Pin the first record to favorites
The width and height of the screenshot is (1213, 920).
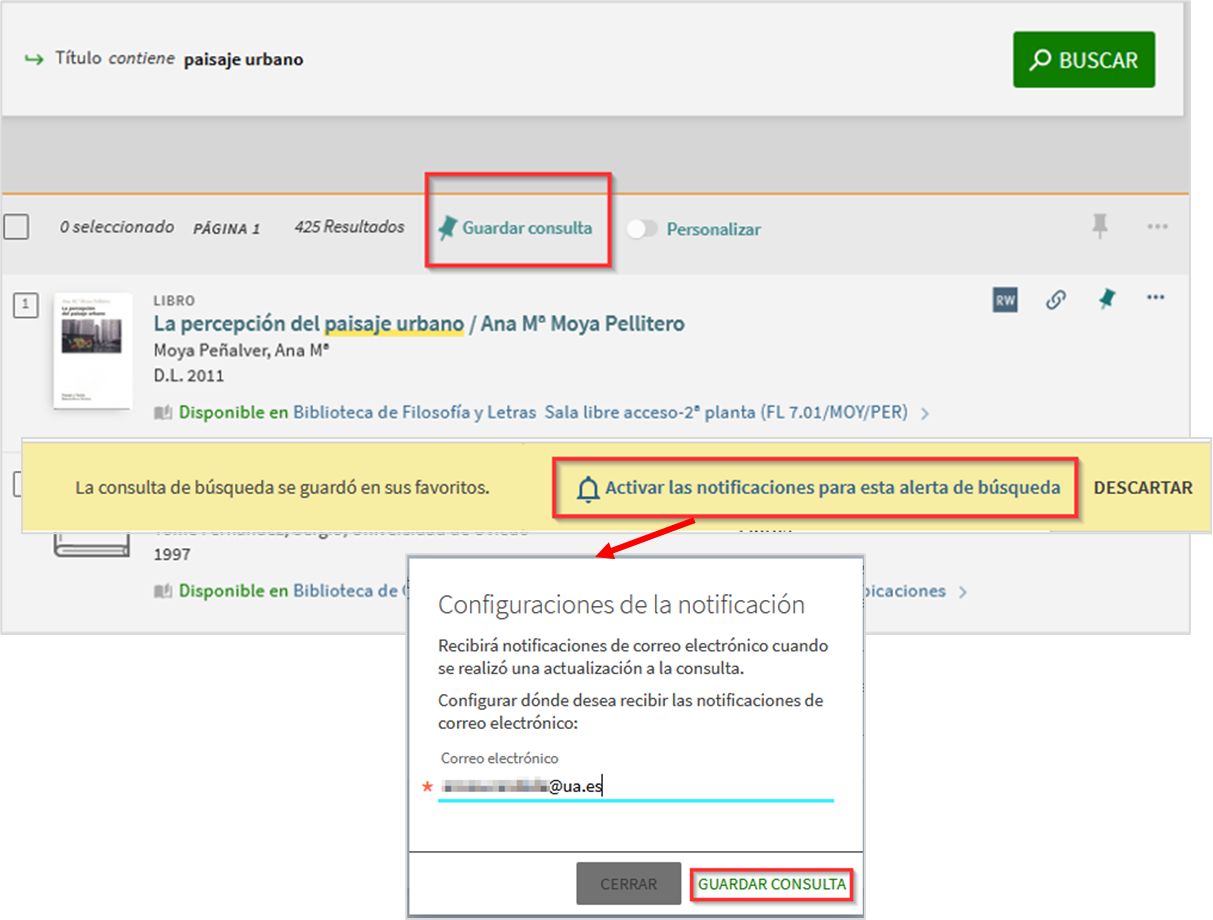coord(1106,299)
